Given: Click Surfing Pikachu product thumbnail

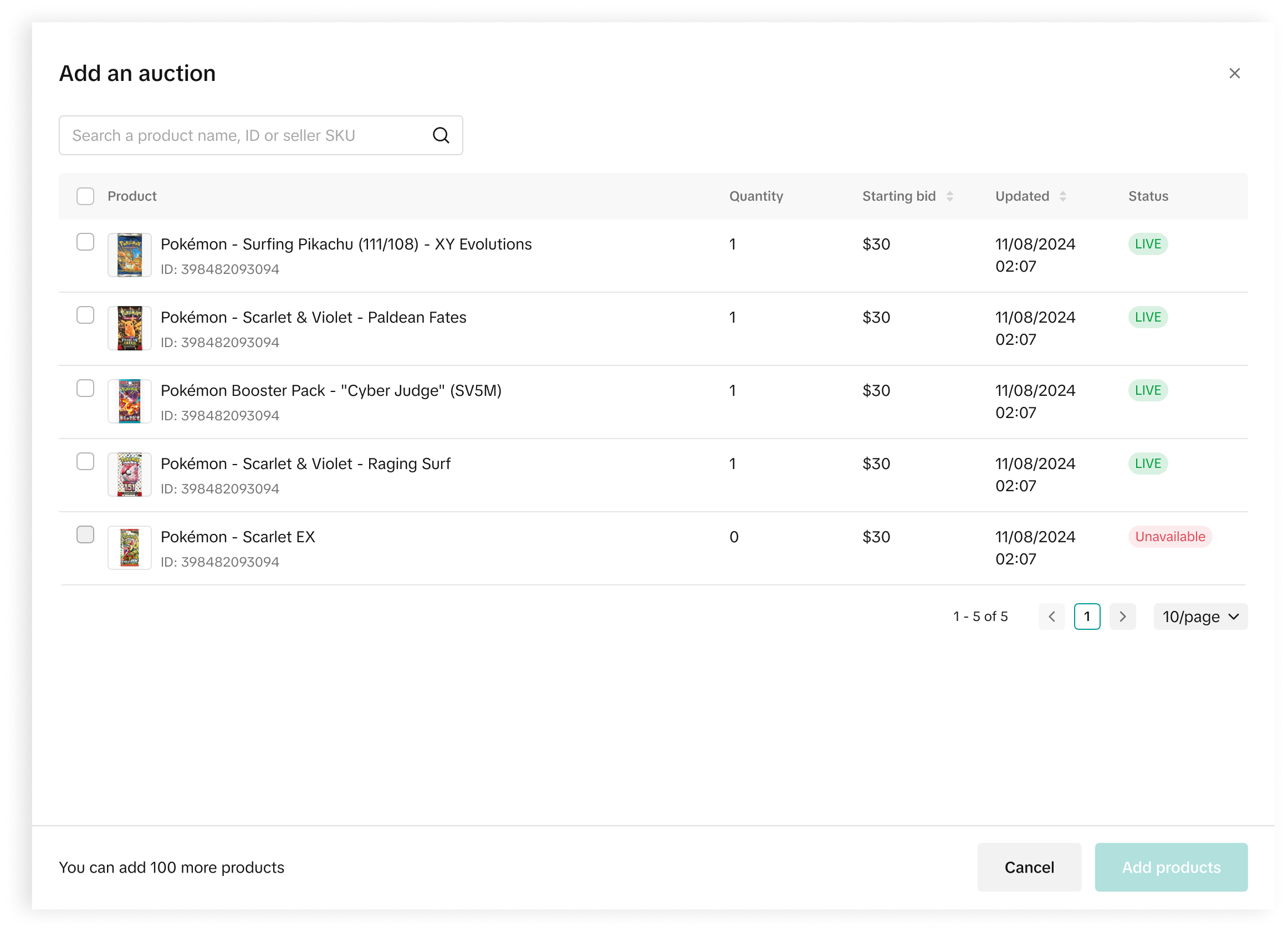Looking at the screenshot, I should pyautogui.click(x=130, y=255).
